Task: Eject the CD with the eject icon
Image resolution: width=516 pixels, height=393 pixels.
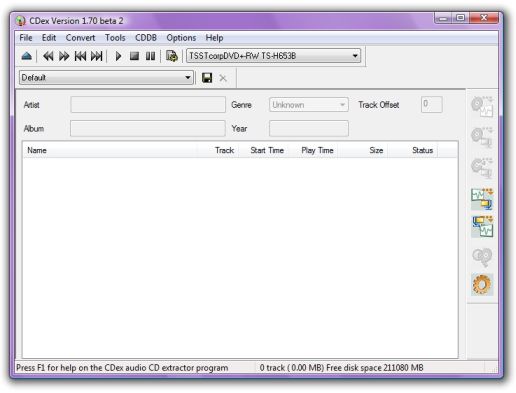Action: pyautogui.click(x=27, y=56)
